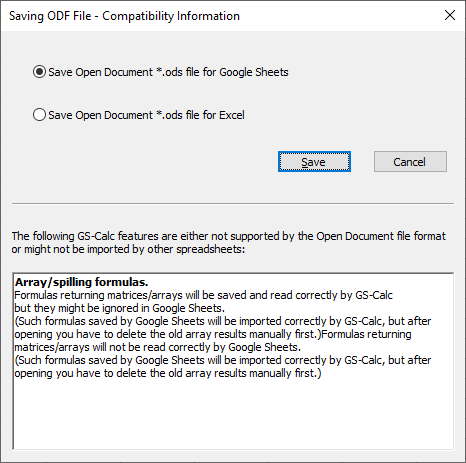Click the text 'Compatibility Information' in the title

(171, 16)
